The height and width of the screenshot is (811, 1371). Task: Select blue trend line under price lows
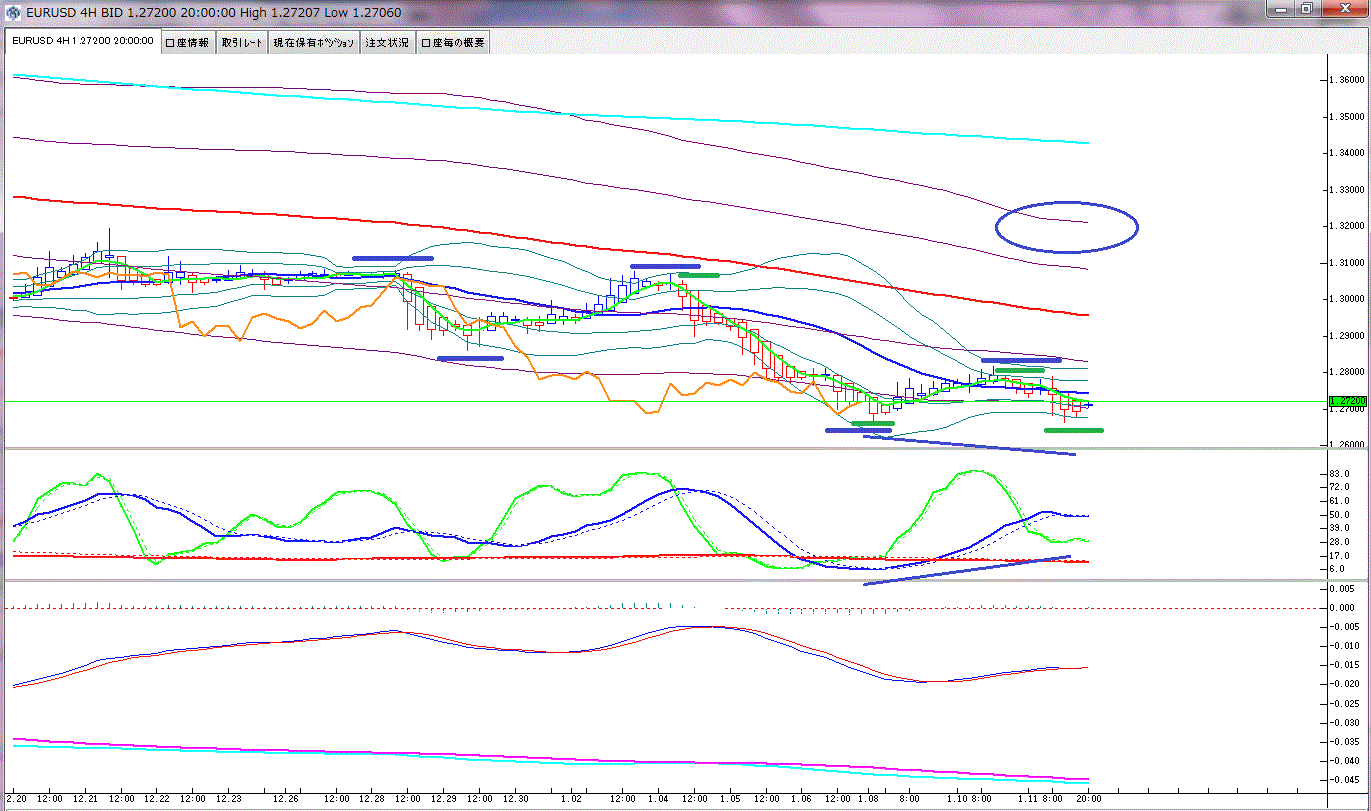click(x=968, y=445)
